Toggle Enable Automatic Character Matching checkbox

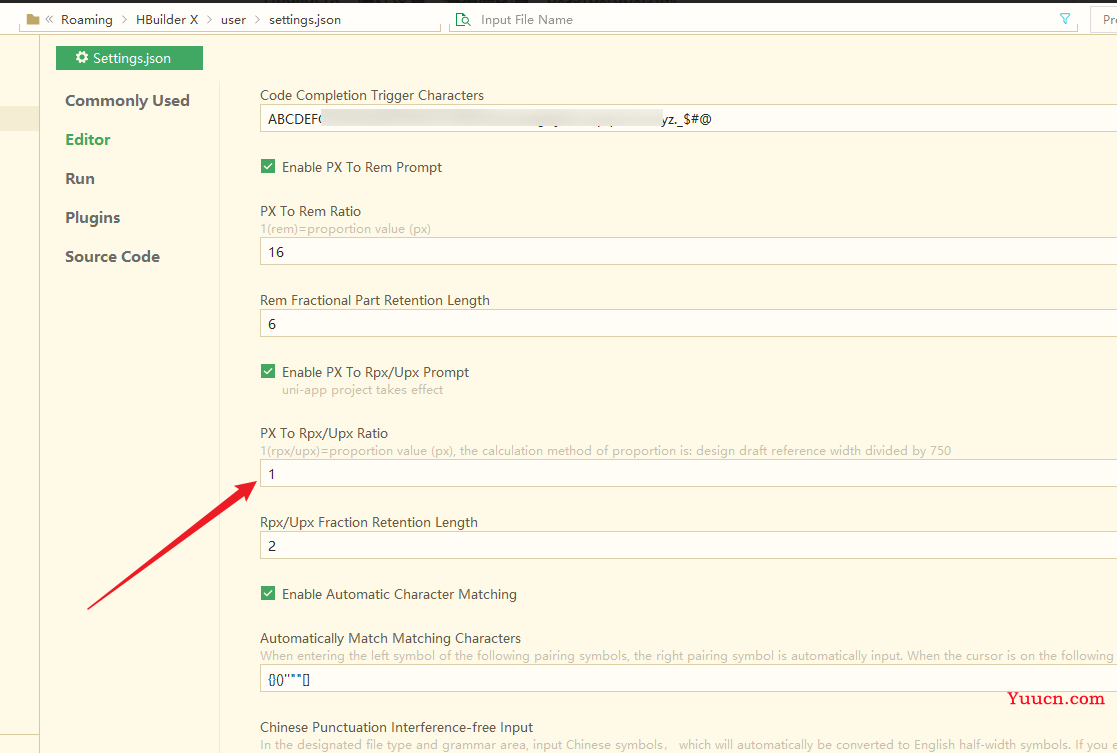click(268, 593)
